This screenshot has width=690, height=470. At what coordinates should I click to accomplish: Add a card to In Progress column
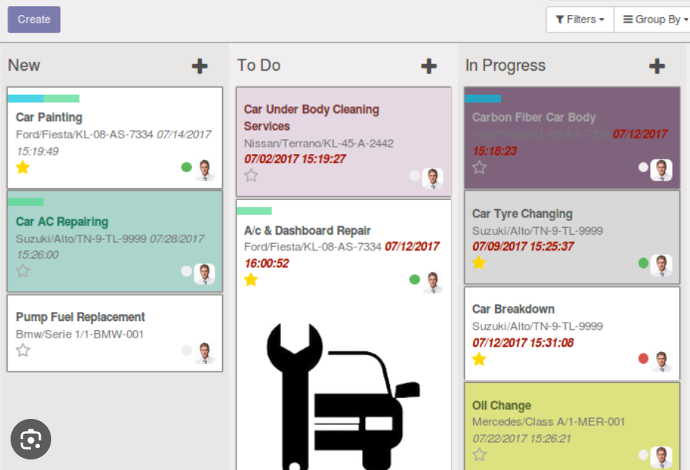[657, 66]
